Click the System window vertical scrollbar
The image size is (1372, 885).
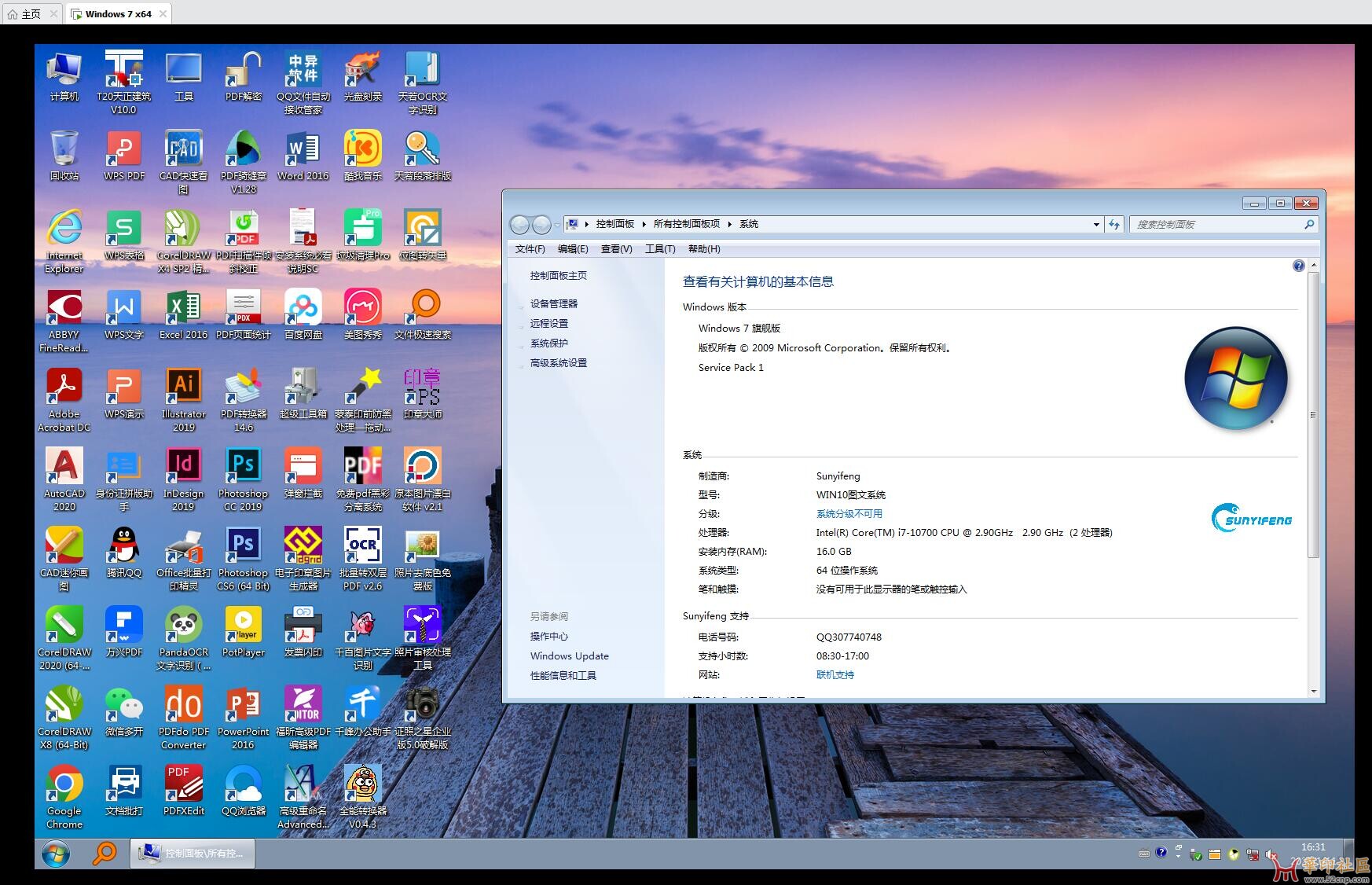[1313, 415]
